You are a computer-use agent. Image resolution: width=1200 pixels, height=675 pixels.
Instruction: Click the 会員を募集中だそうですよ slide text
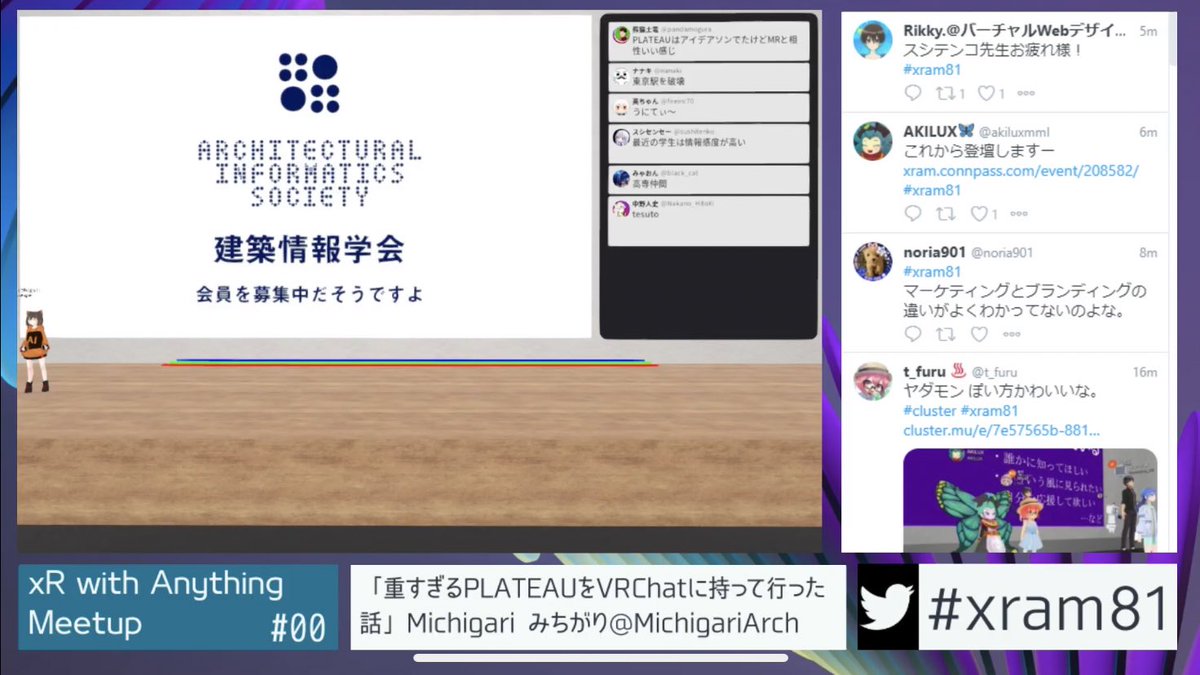[x=310, y=296]
